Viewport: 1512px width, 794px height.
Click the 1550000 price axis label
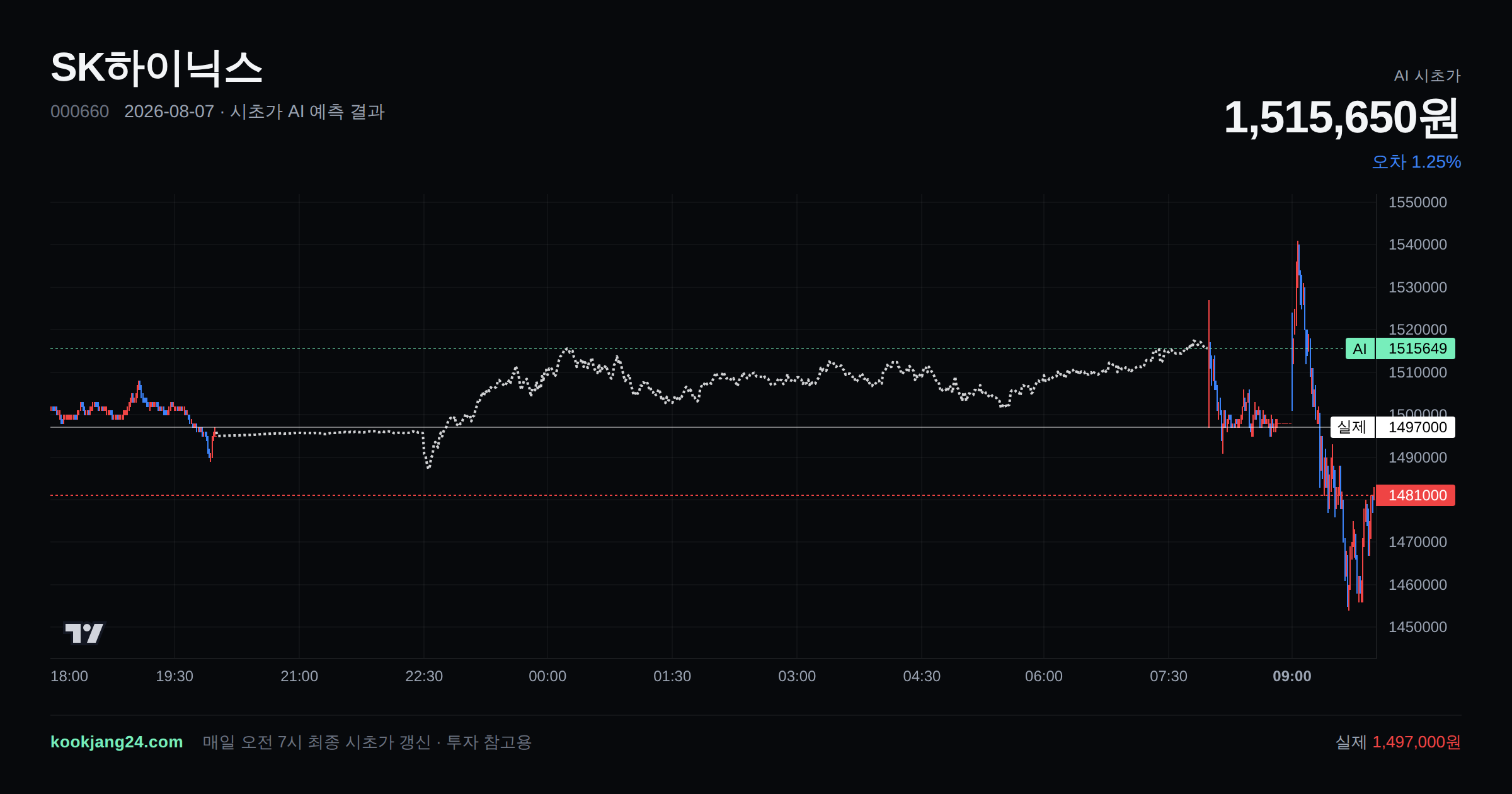(x=1417, y=202)
